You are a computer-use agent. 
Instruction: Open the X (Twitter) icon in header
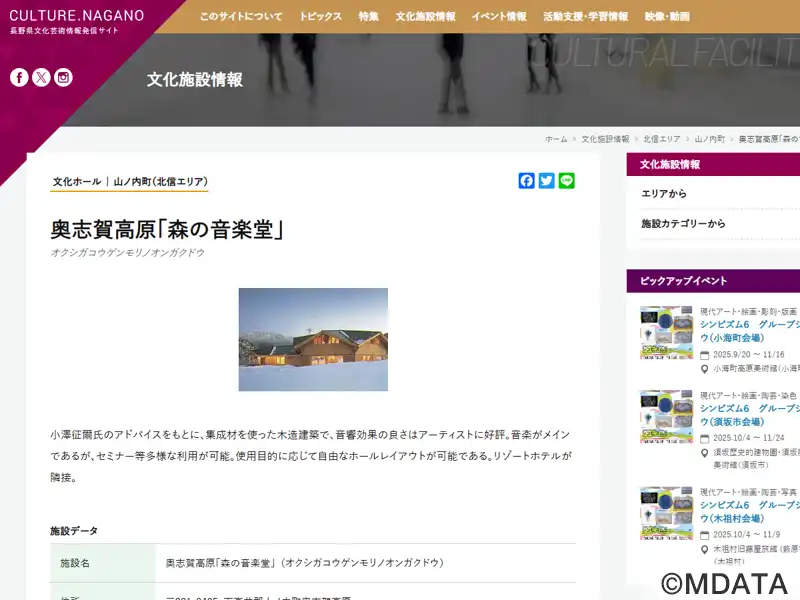[41, 77]
